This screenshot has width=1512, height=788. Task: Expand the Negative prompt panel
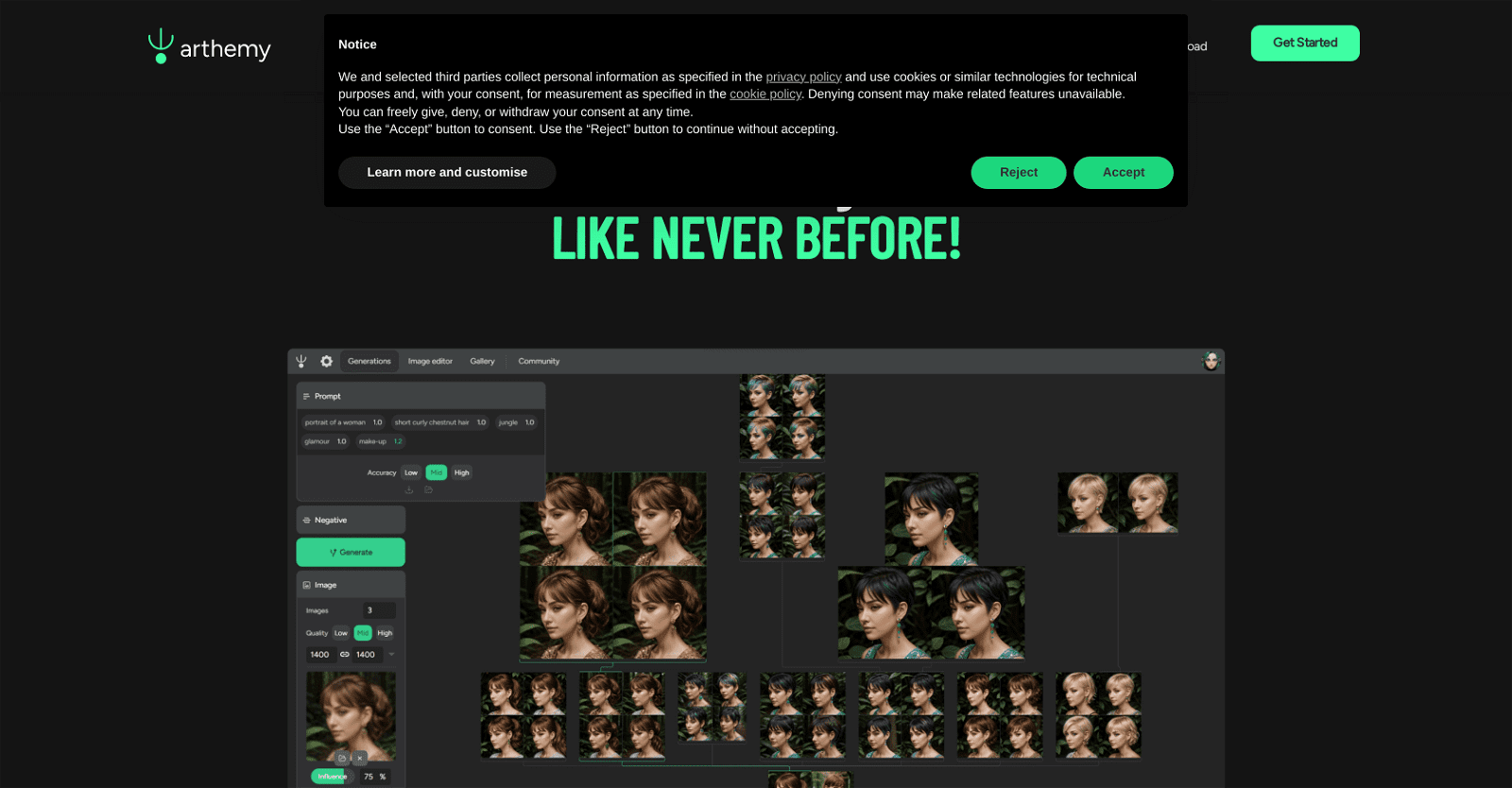pos(351,521)
